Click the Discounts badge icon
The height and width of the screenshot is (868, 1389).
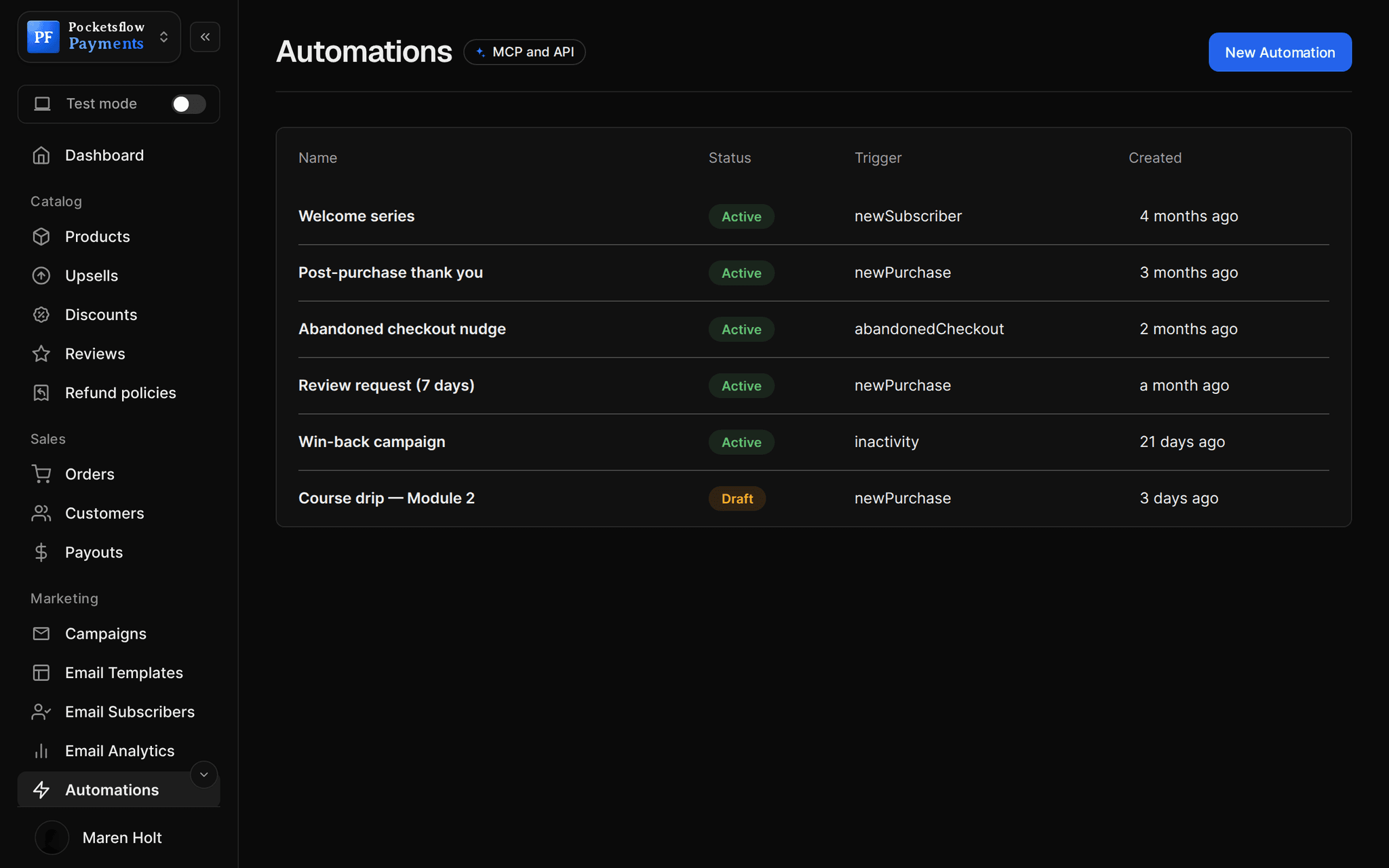(41, 315)
